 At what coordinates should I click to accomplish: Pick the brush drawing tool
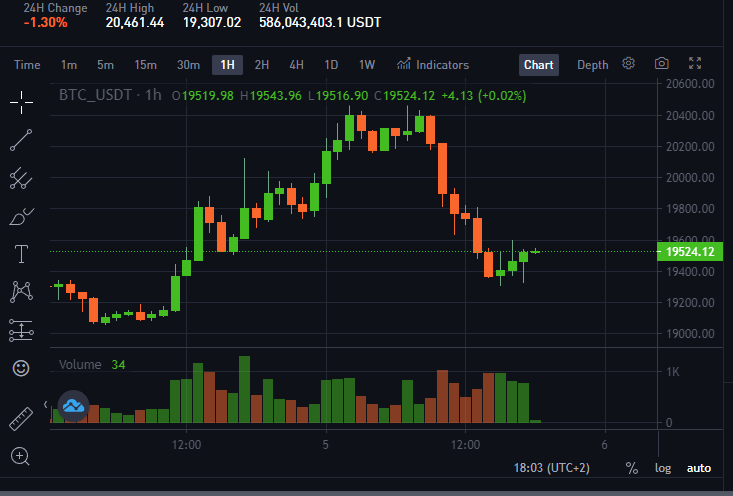pyautogui.click(x=22, y=216)
